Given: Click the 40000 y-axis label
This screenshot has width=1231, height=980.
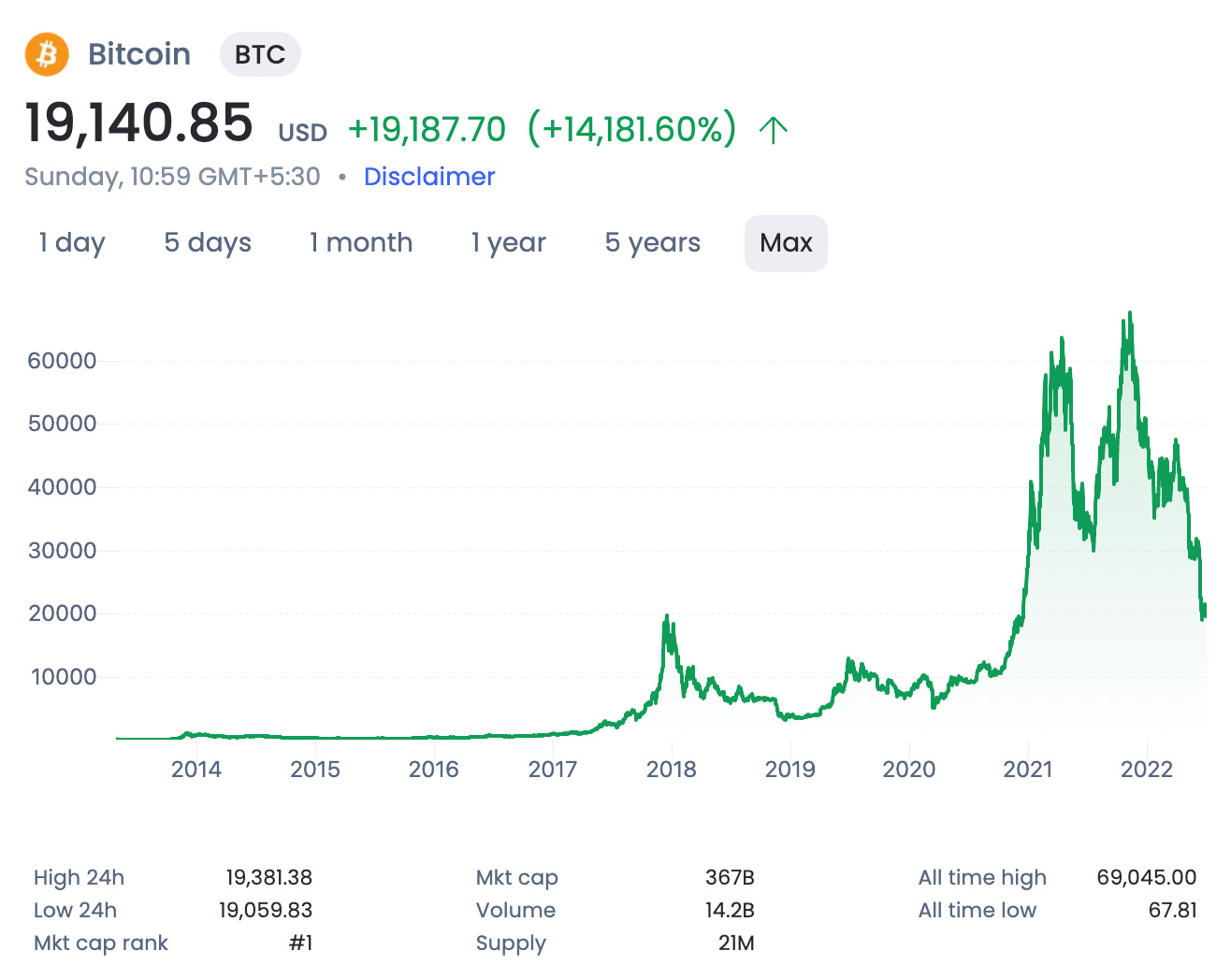Looking at the screenshot, I should pyautogui.click(x=62, y=487).
